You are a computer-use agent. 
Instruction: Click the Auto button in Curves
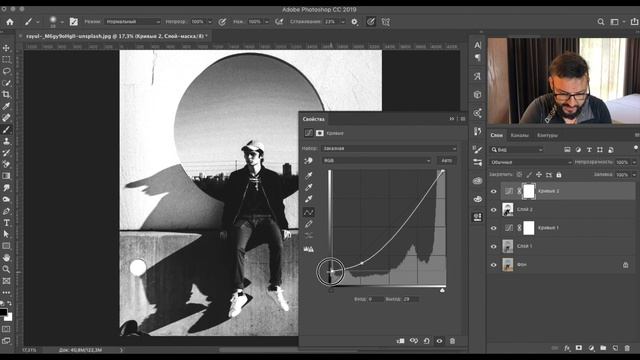[447, 161]
